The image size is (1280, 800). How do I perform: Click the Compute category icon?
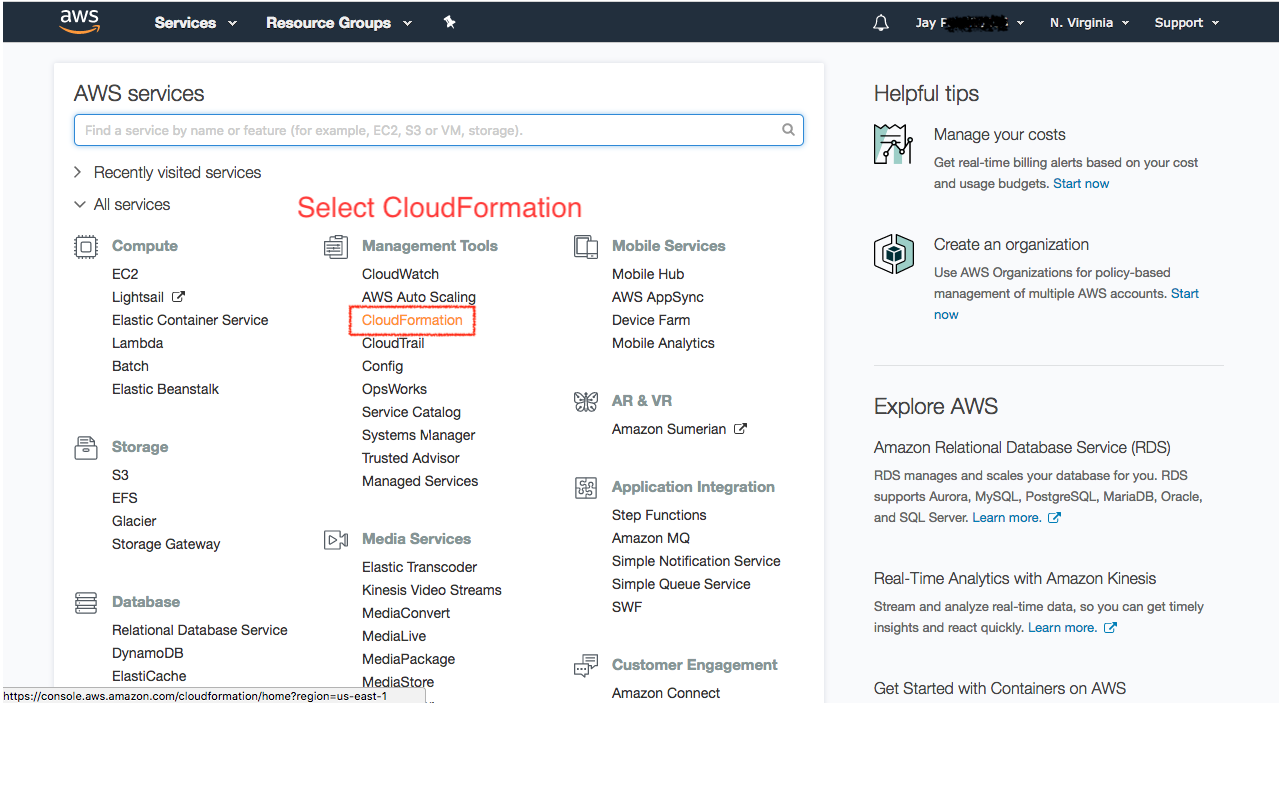pos(86,246)
